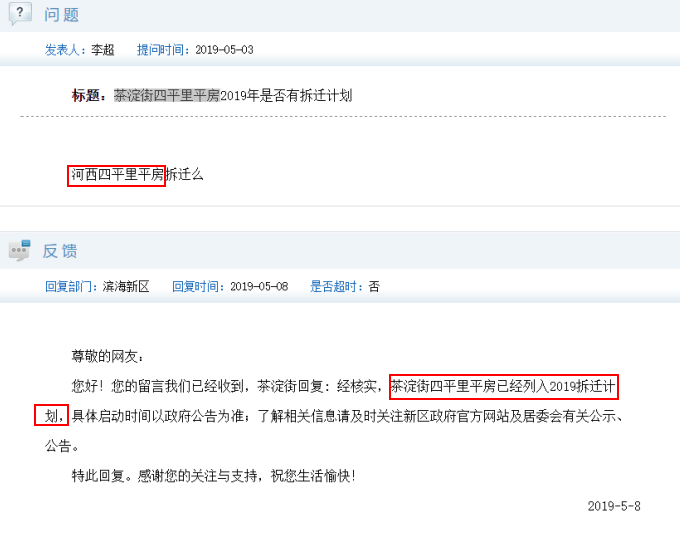This screenshot has height=551, width=680.
Task: Click the question date 2019-05-03
Action: [x=224, y=50]
